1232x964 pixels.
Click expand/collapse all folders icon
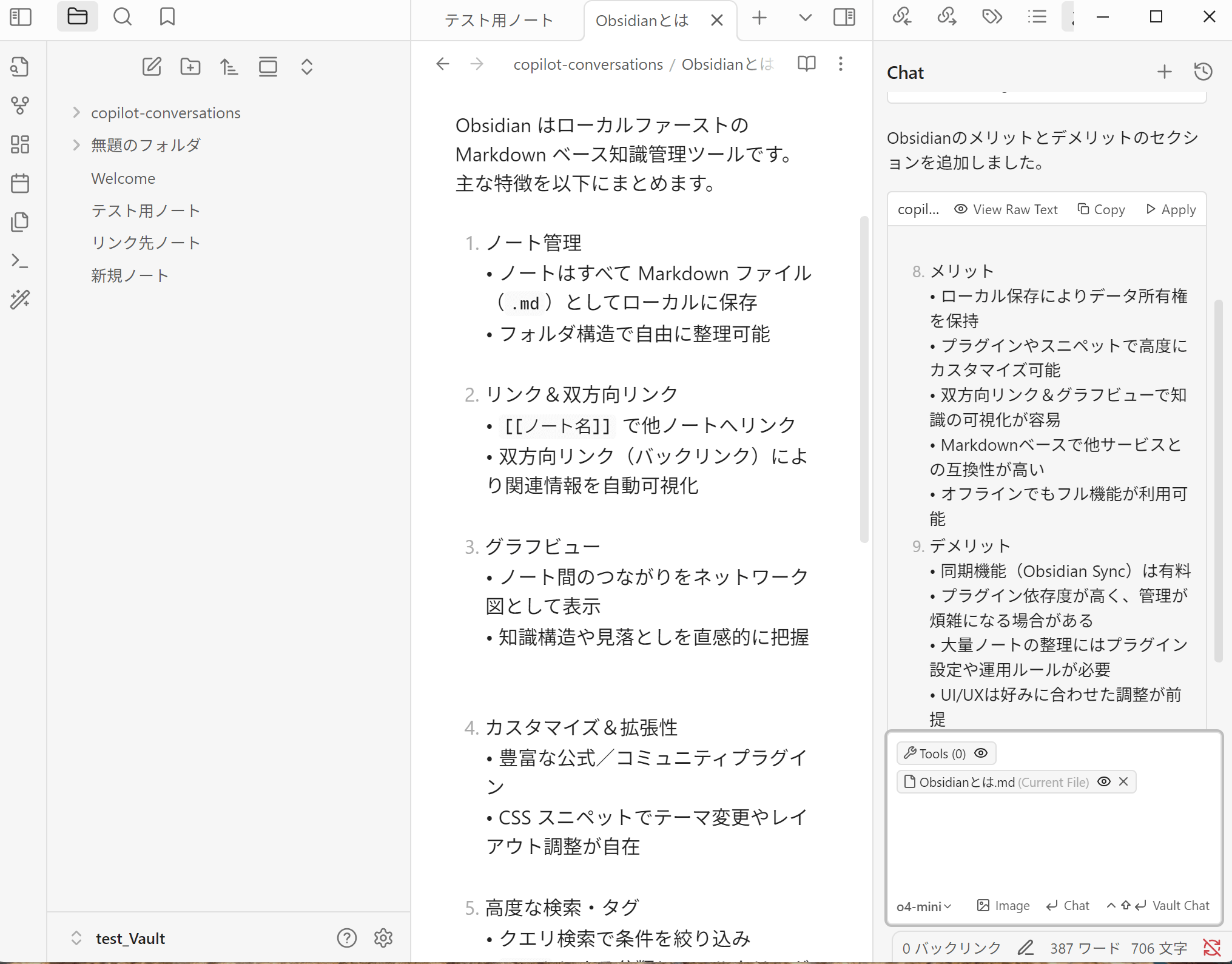[307, 67]
